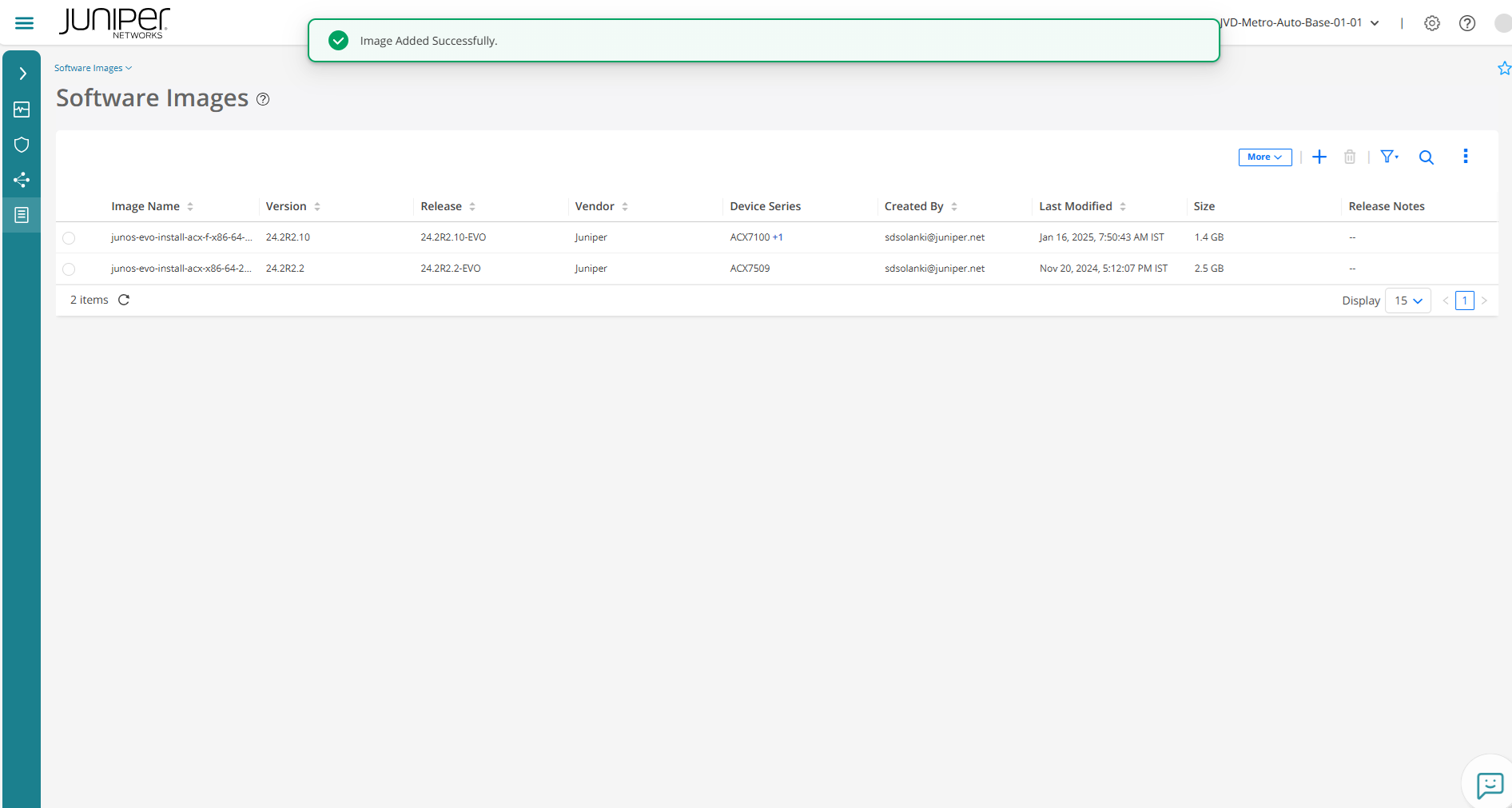
Task: Select radio for 24.2R2.10 image row
Action: coord(69,238)
